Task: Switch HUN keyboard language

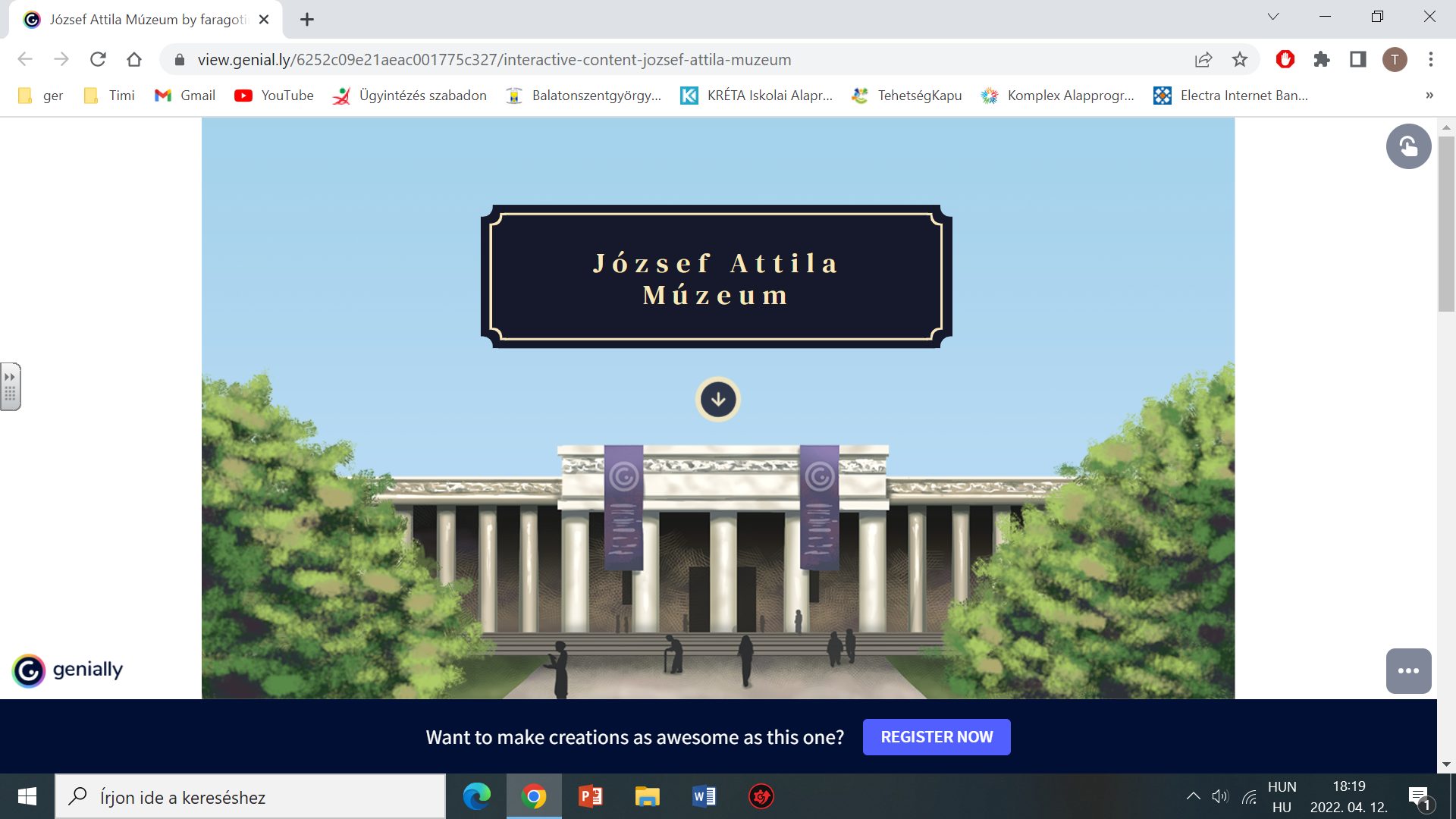Action: point(1282,796)
